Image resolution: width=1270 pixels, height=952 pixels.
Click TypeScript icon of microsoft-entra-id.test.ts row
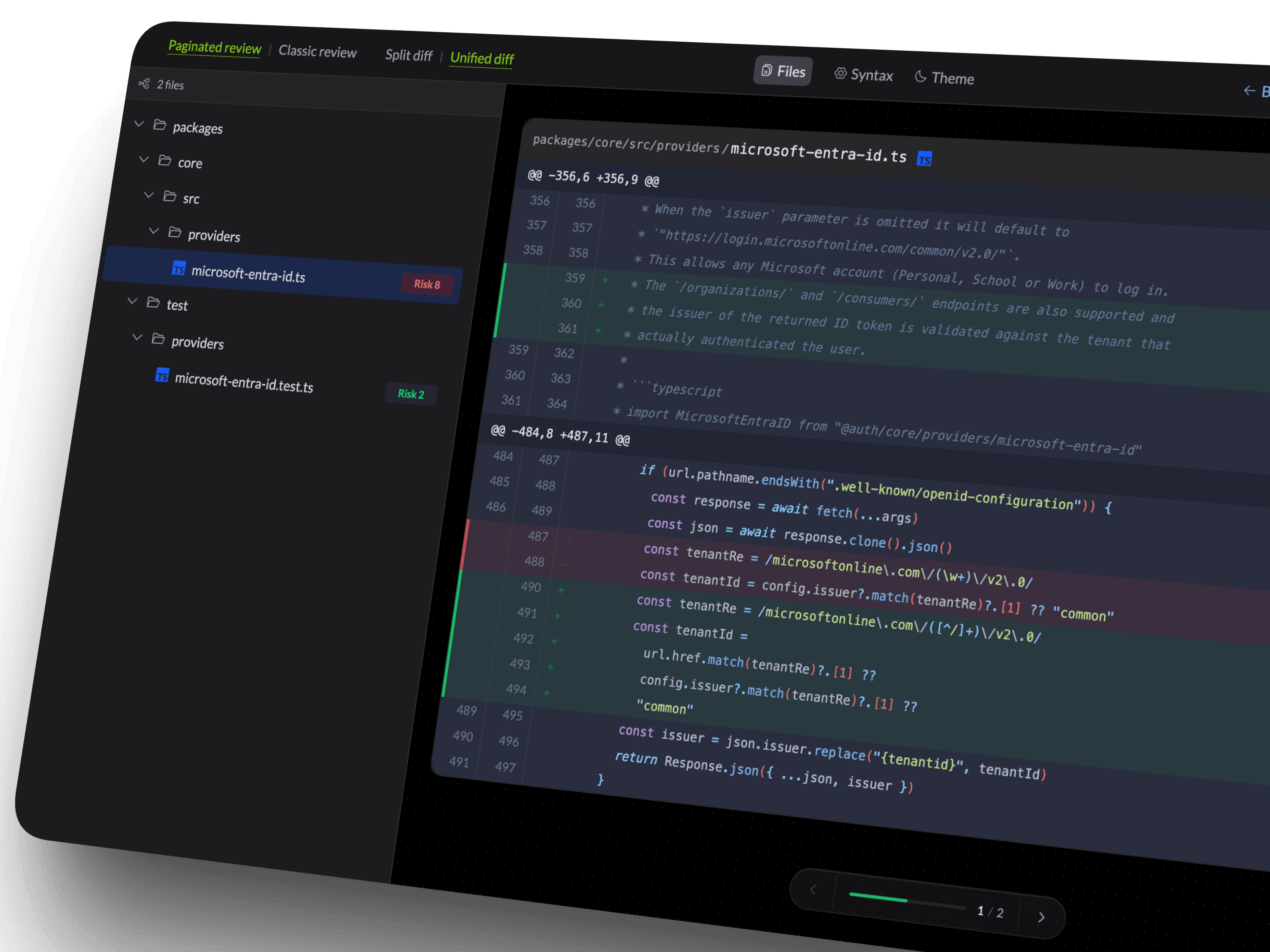[162, 375]
